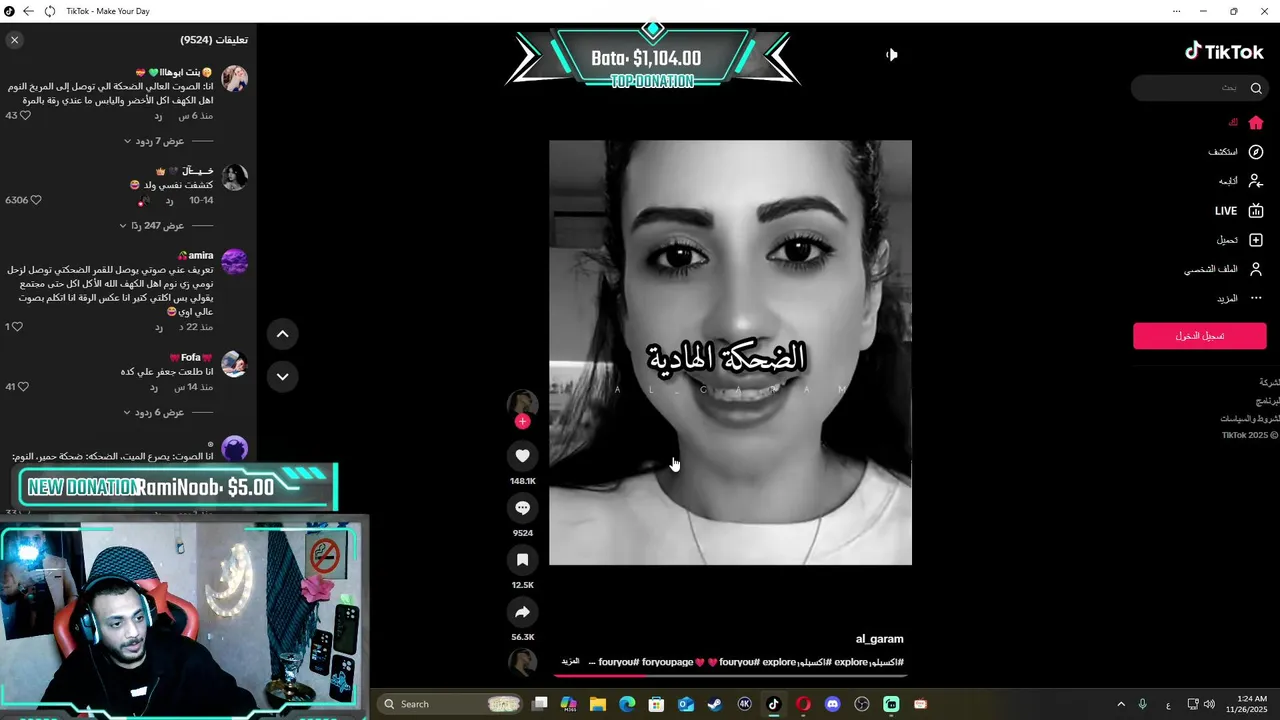The image size is (1280, 720).
Task: Open amira username in comments
Action: 200,256
